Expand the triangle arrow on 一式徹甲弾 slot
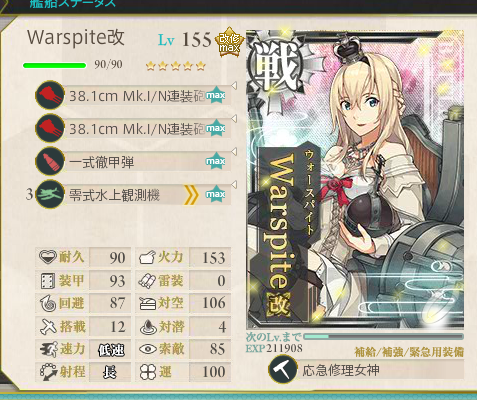Screen dimensions: 477x409 click(x=234, y=152)
